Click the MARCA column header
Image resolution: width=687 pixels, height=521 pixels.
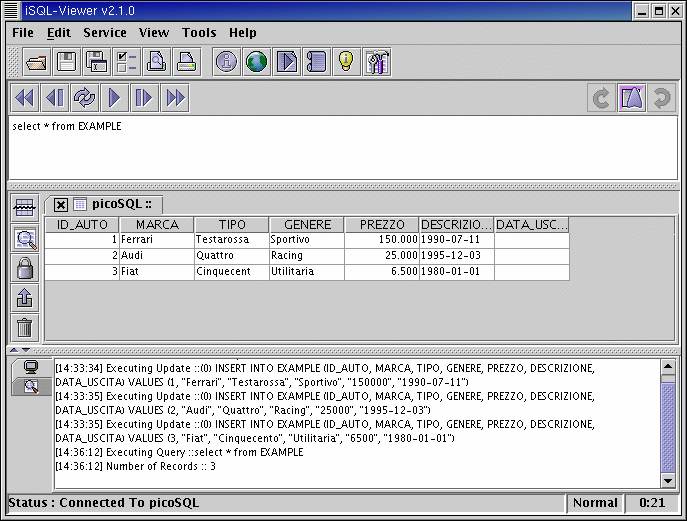tap(157, 225)
